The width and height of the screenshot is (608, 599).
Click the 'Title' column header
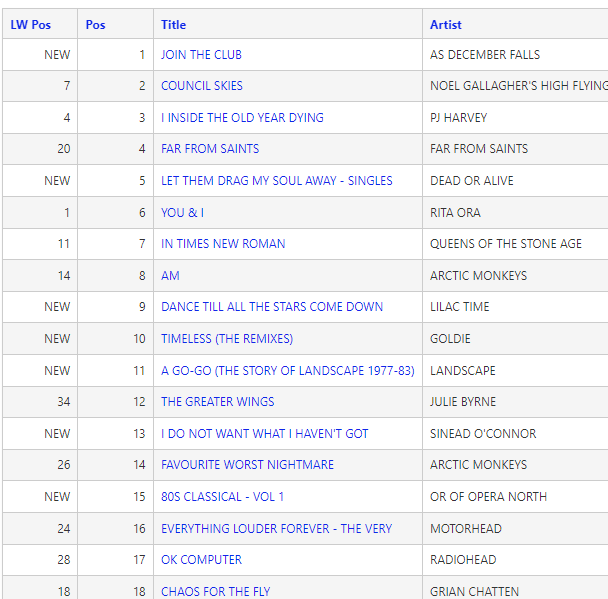pyautogui.click(x=173, y=24)
